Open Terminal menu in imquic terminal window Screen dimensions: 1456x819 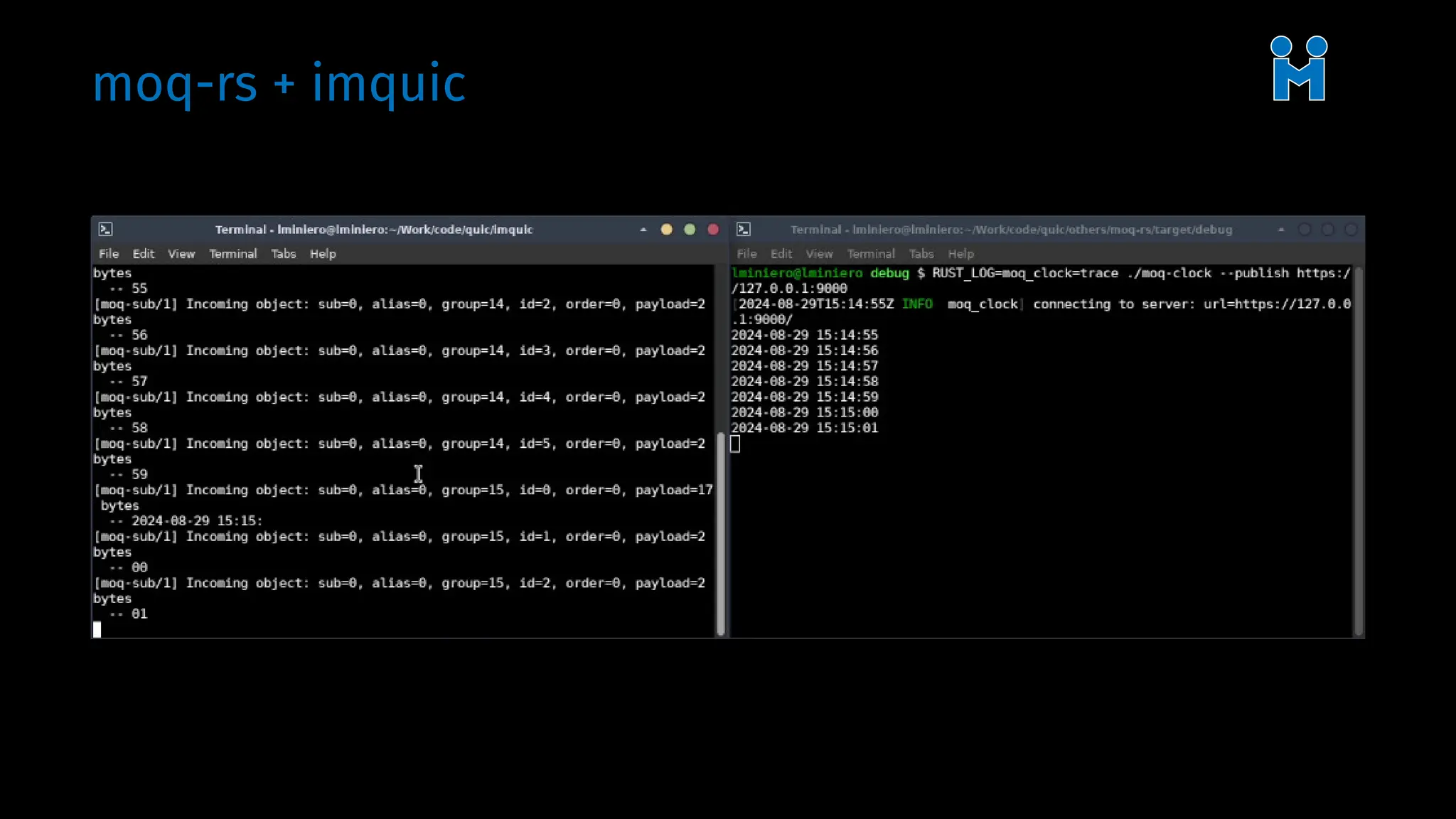232,254
